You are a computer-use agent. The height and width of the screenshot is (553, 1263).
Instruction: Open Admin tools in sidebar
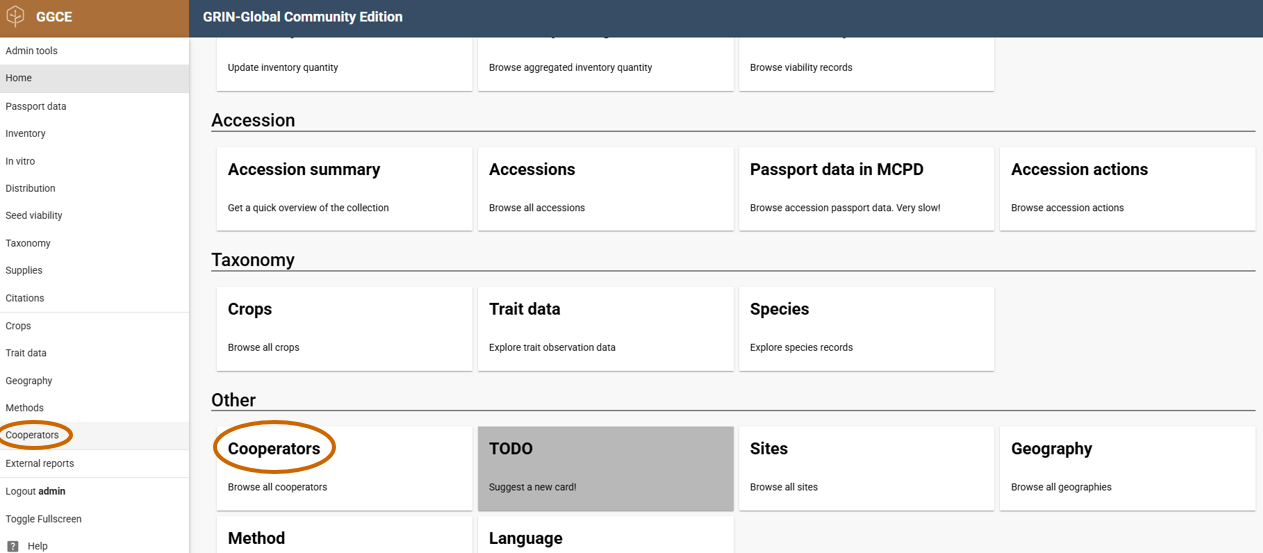[x=32, y=51]
